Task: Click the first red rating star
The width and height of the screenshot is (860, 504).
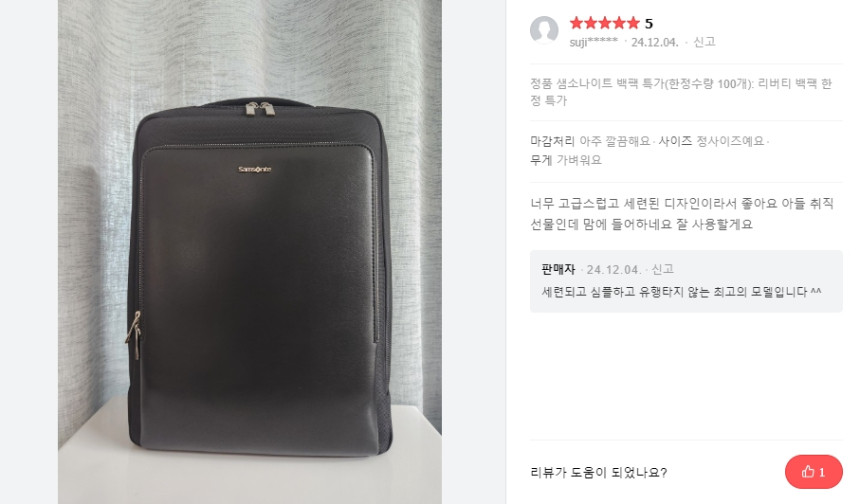Action: coord(576,23)
